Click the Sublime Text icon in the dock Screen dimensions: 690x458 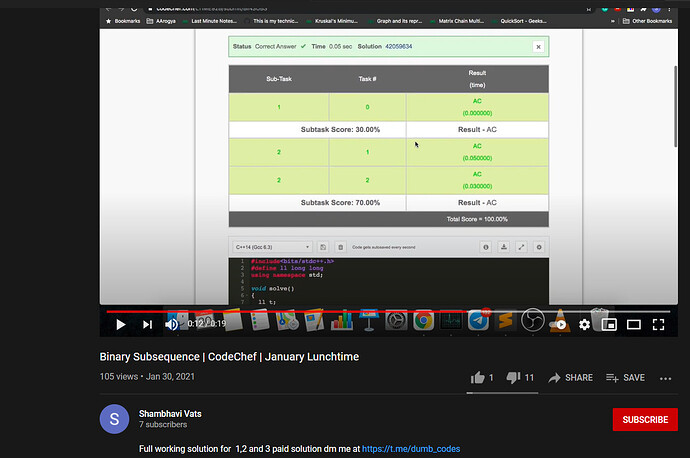coord(506,320)
